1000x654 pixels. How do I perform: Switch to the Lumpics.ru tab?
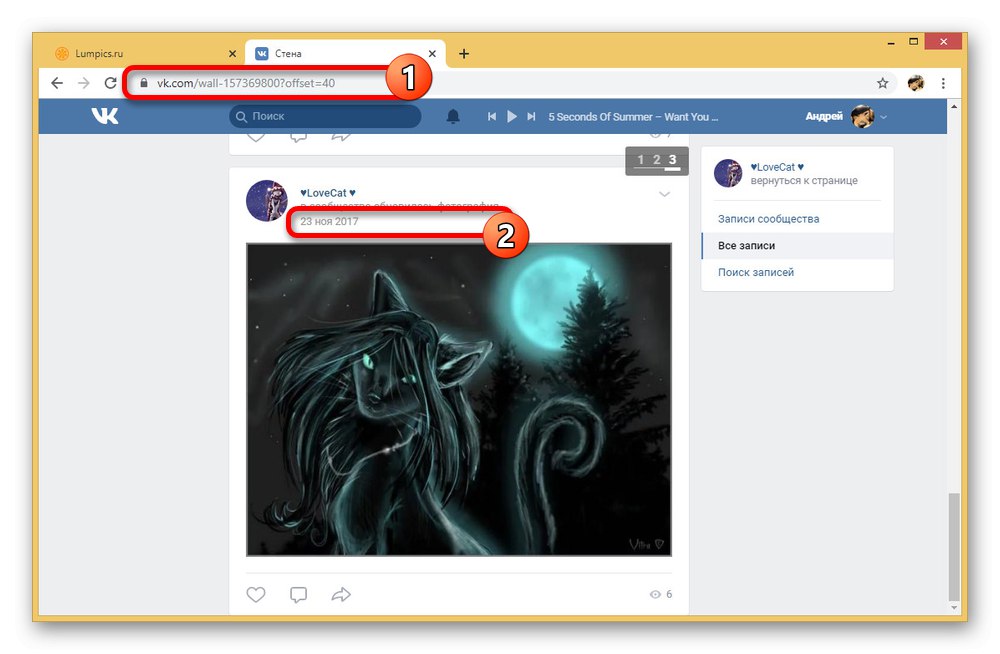(x=143, y=54)
